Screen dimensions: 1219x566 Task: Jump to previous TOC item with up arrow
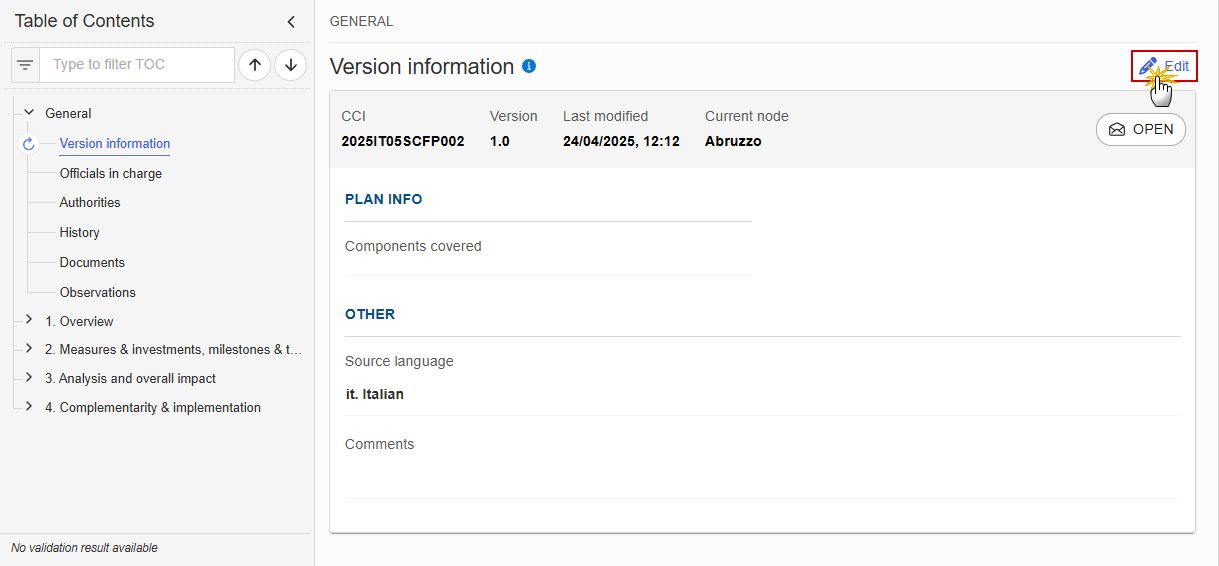tap(255, 65)
